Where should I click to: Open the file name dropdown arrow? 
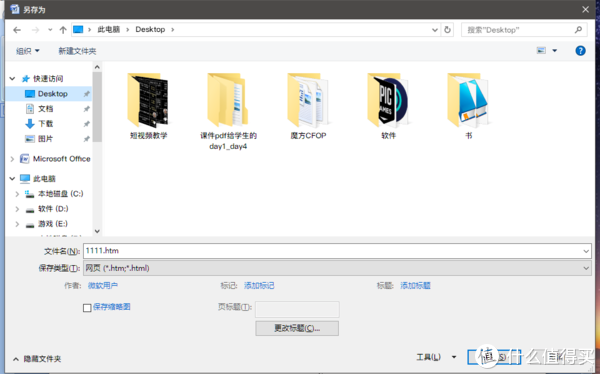coord(586,251)
